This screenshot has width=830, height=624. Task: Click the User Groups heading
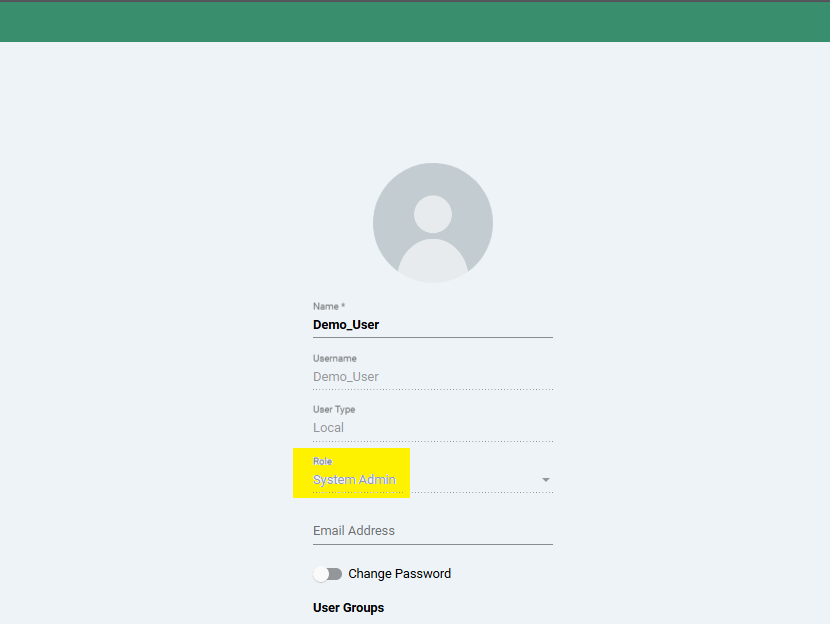(x=348, y=608)
